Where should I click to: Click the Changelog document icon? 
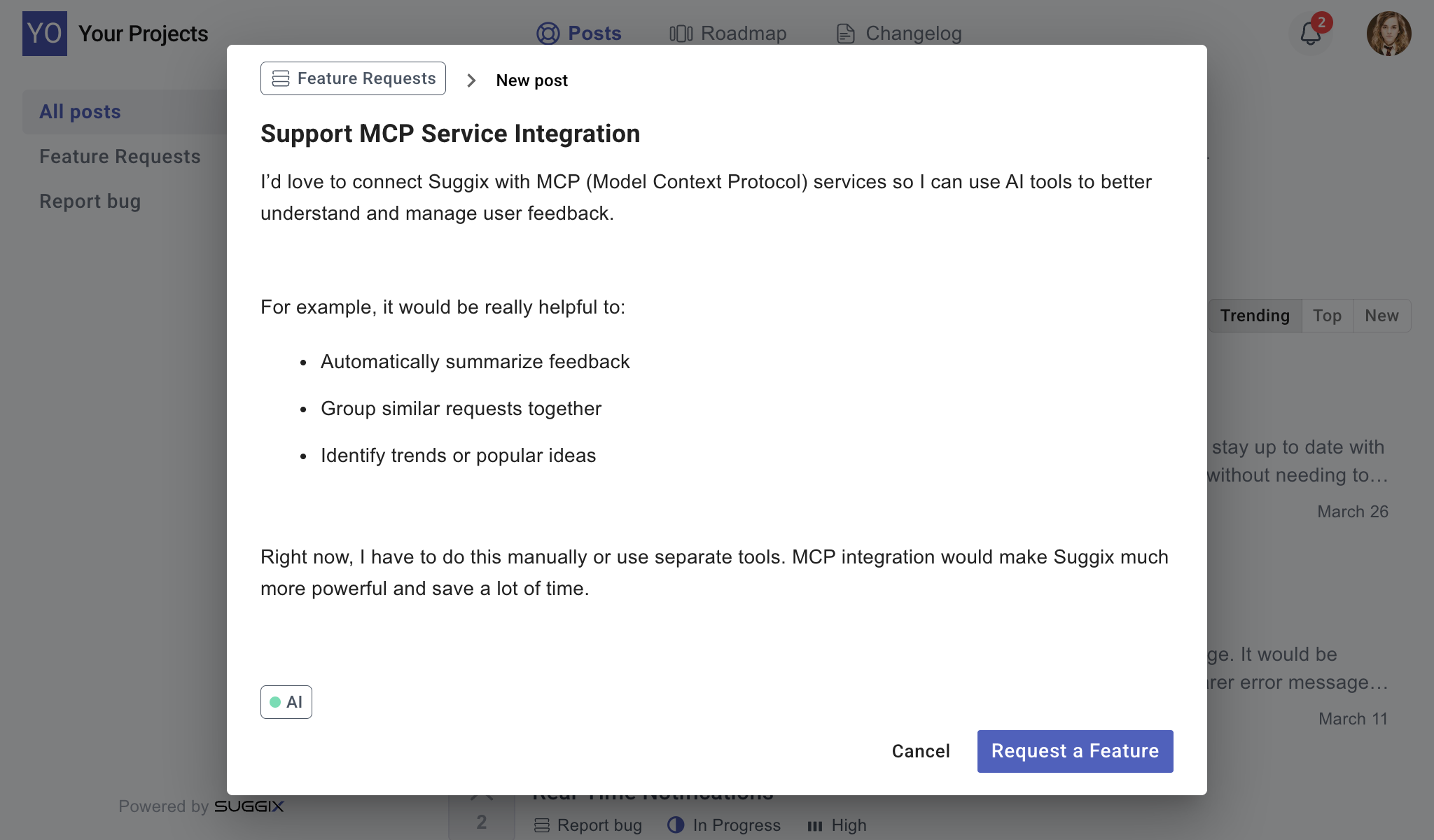pyautogui.click(x=846, y=34)
